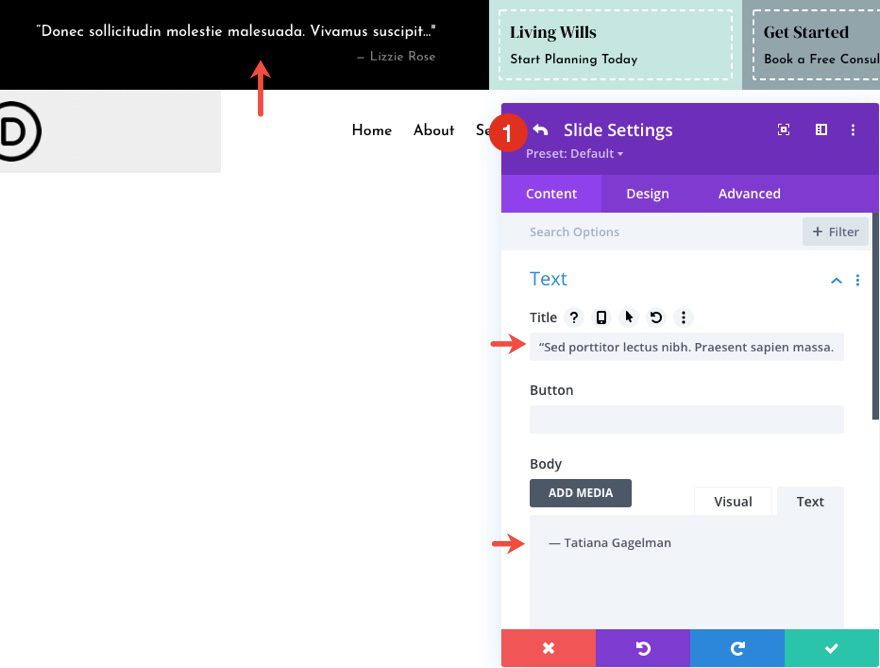Screen dimensions: 880x668
Task: Undo the last change in the builder
Action: coord(642,648)
